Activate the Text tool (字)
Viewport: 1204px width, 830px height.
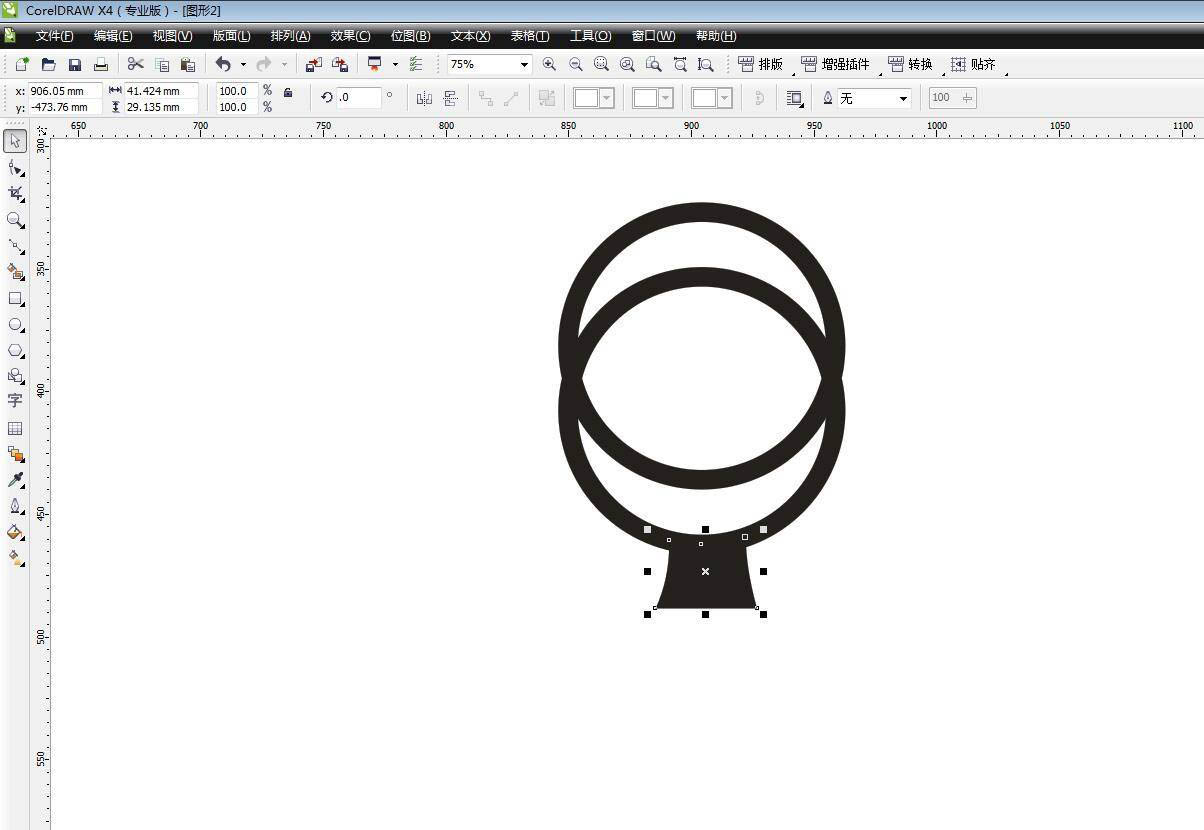point(15,401)
